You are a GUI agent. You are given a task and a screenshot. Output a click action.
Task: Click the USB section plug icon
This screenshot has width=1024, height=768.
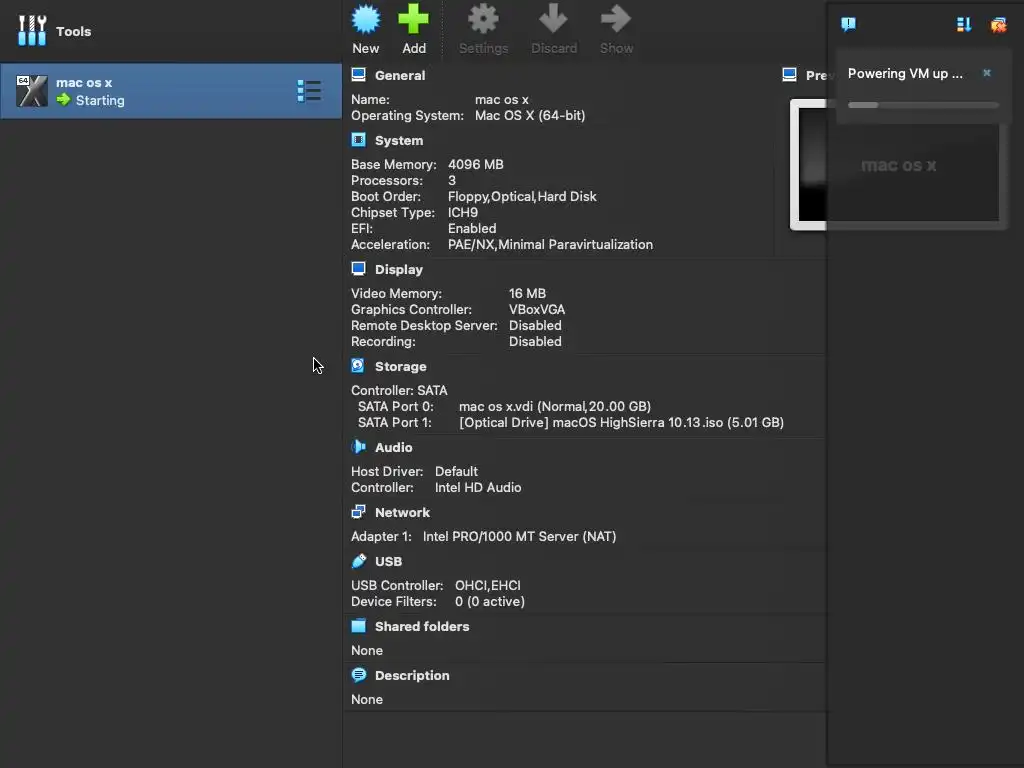(359, 560)
